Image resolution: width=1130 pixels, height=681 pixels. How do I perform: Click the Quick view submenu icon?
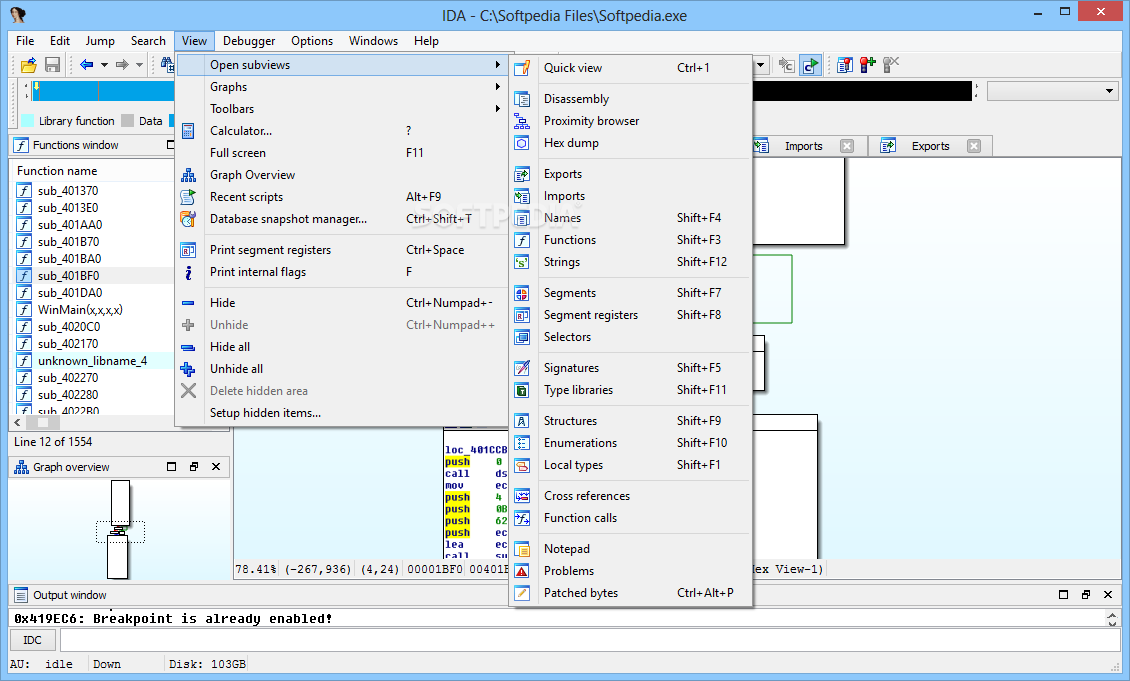pos(522,68)
